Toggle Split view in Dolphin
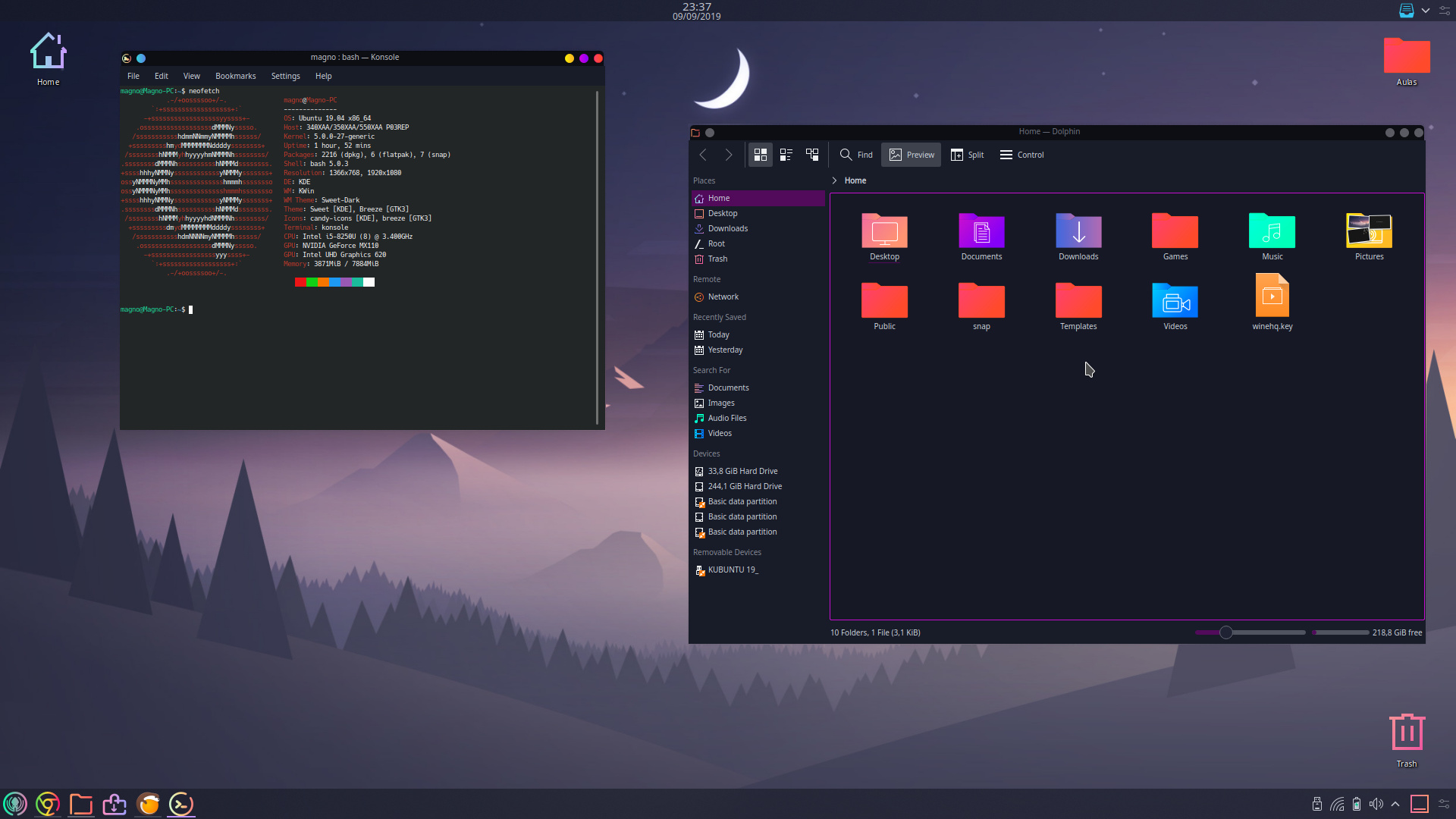The width and height of the screenshot is (1456, 819). point(967,155)
